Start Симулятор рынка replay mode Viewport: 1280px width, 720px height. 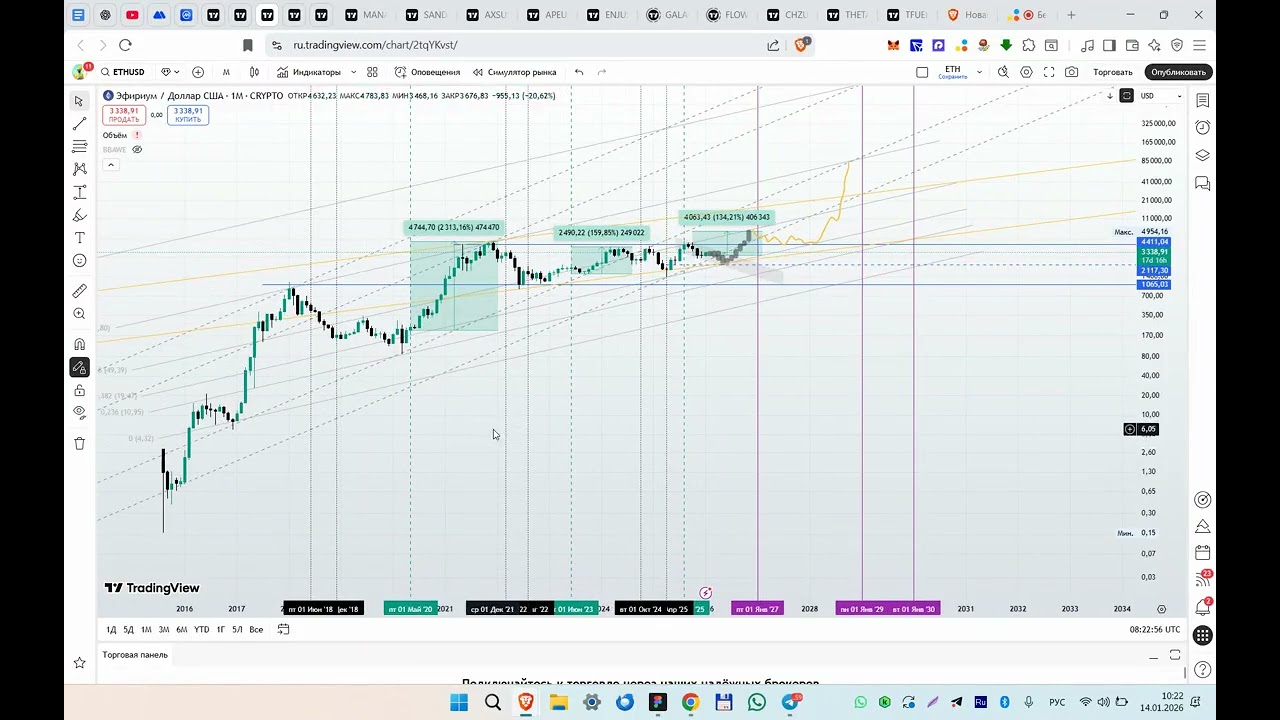point(514,72)
